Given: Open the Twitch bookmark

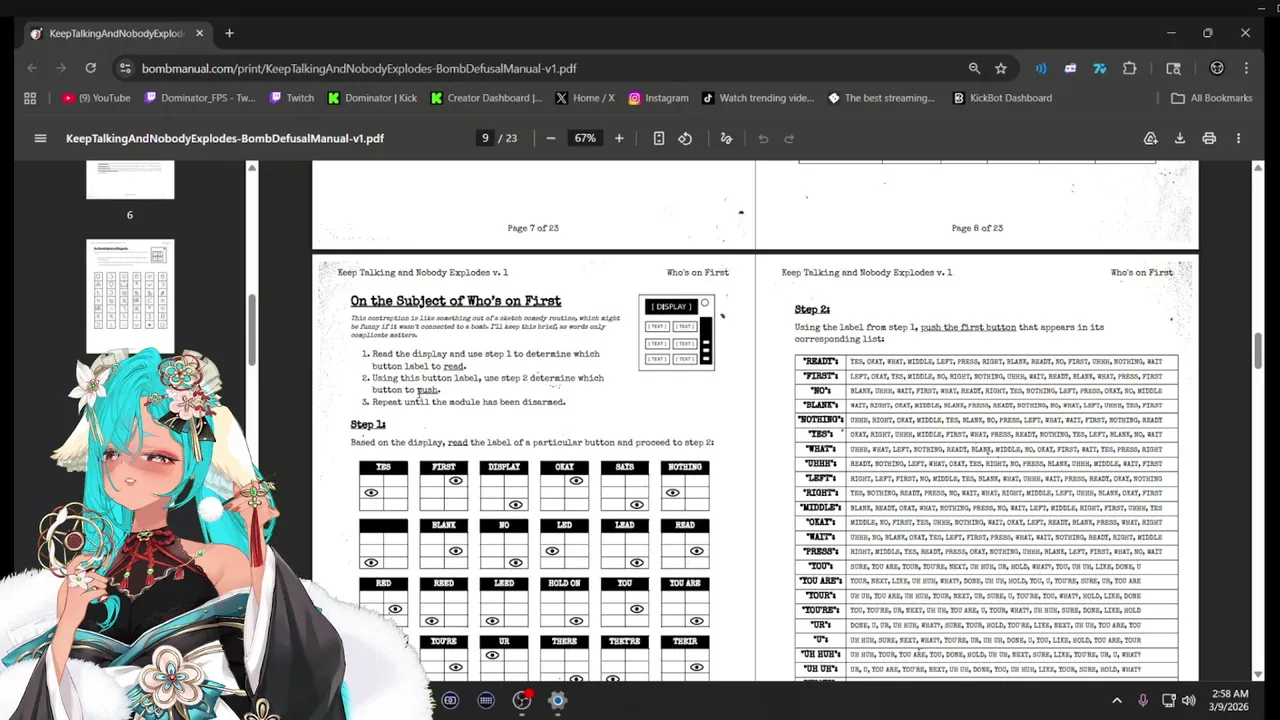Looking at the screenshot, I should click(x=291, y=98).
